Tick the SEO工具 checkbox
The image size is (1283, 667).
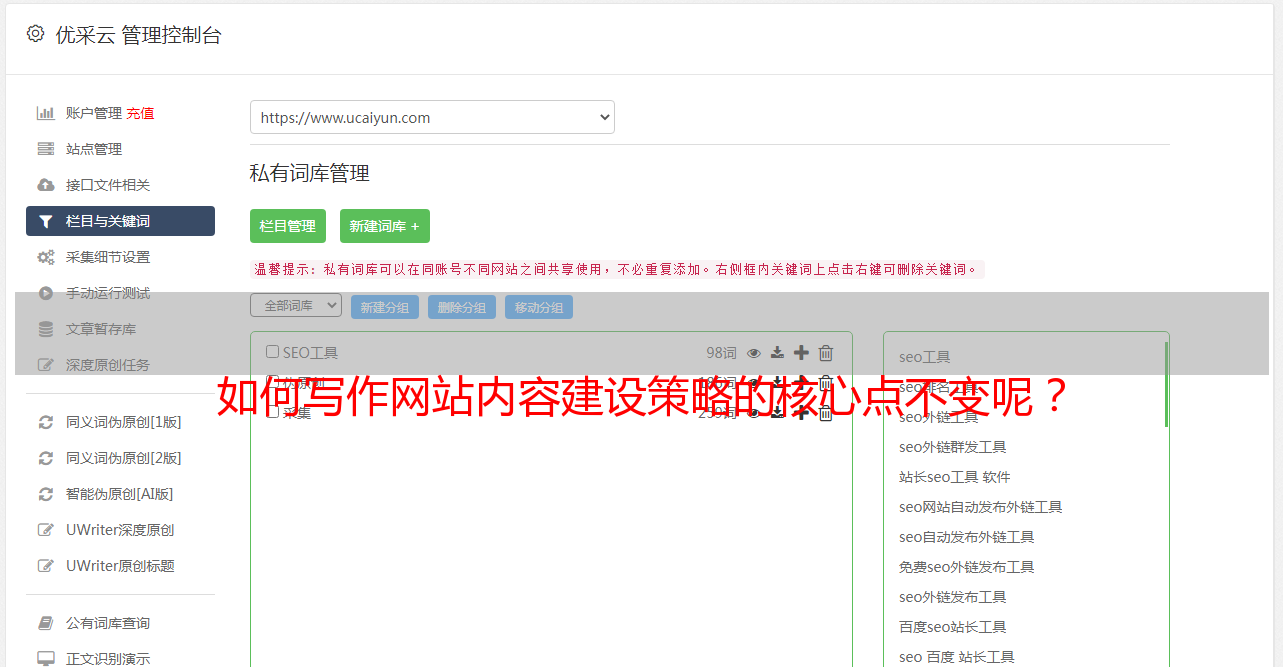tap(272, 352)
